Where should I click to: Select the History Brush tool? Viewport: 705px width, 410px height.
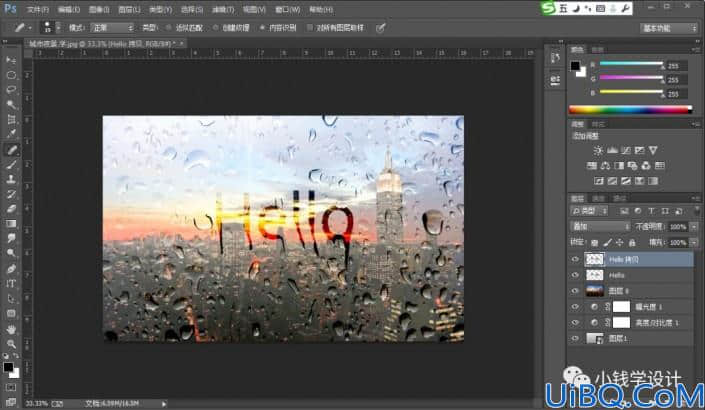click(11, 194)
